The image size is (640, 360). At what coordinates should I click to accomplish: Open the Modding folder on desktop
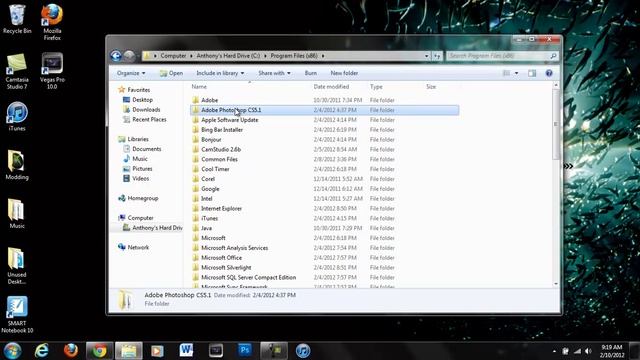click(17, 165)
